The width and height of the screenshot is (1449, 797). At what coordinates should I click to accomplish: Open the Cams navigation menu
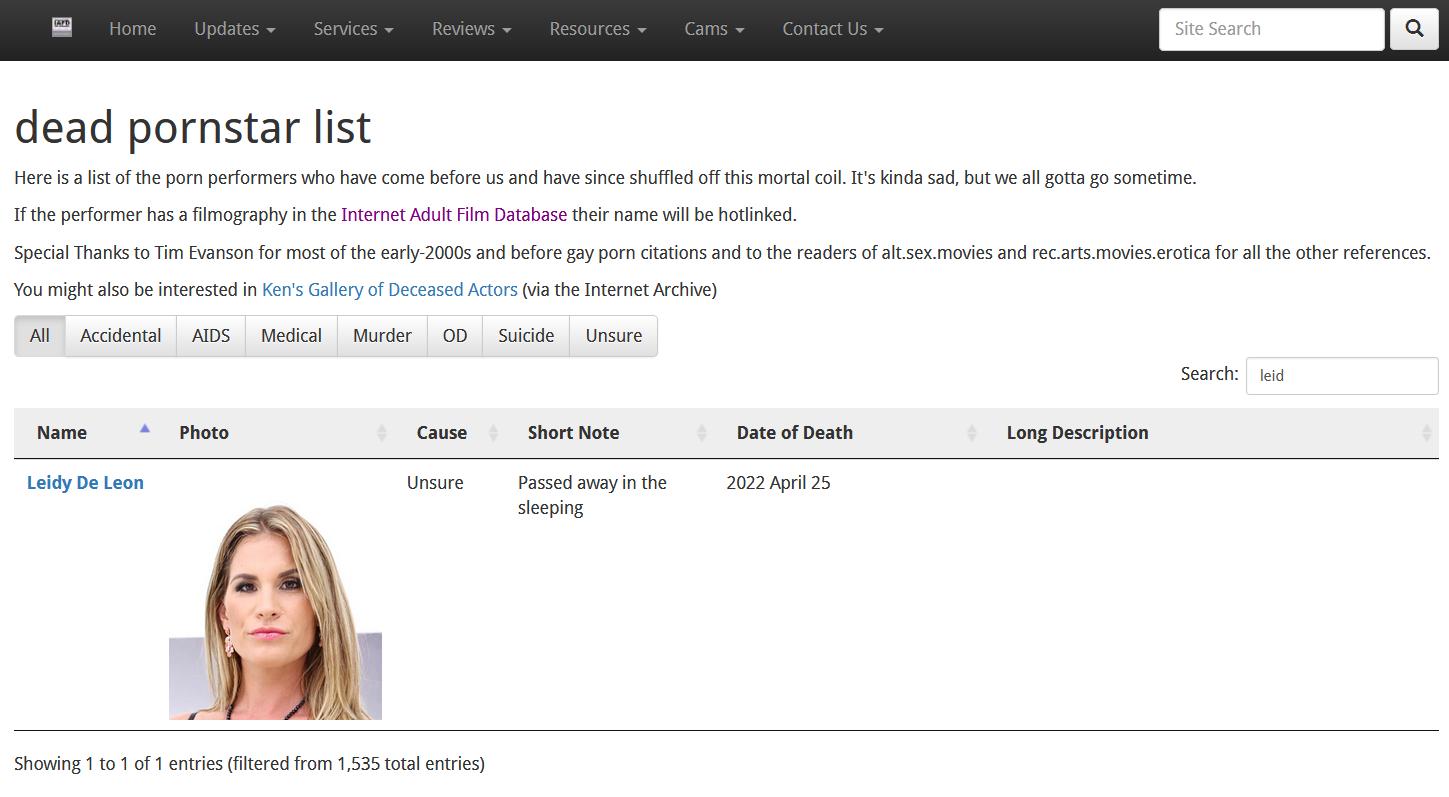click(x=714, y=29)
